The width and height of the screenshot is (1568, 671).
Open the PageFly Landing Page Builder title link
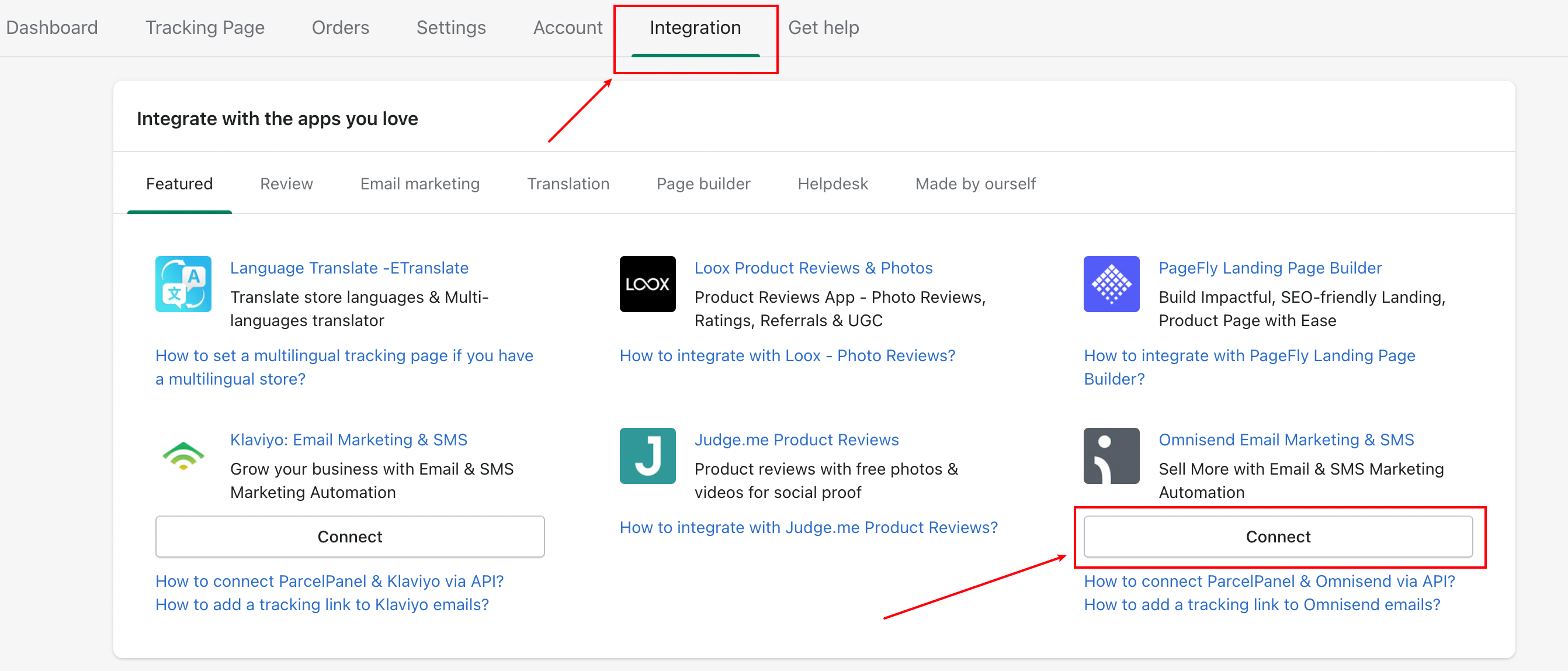pyautogui.click(x=1269, y=268)
